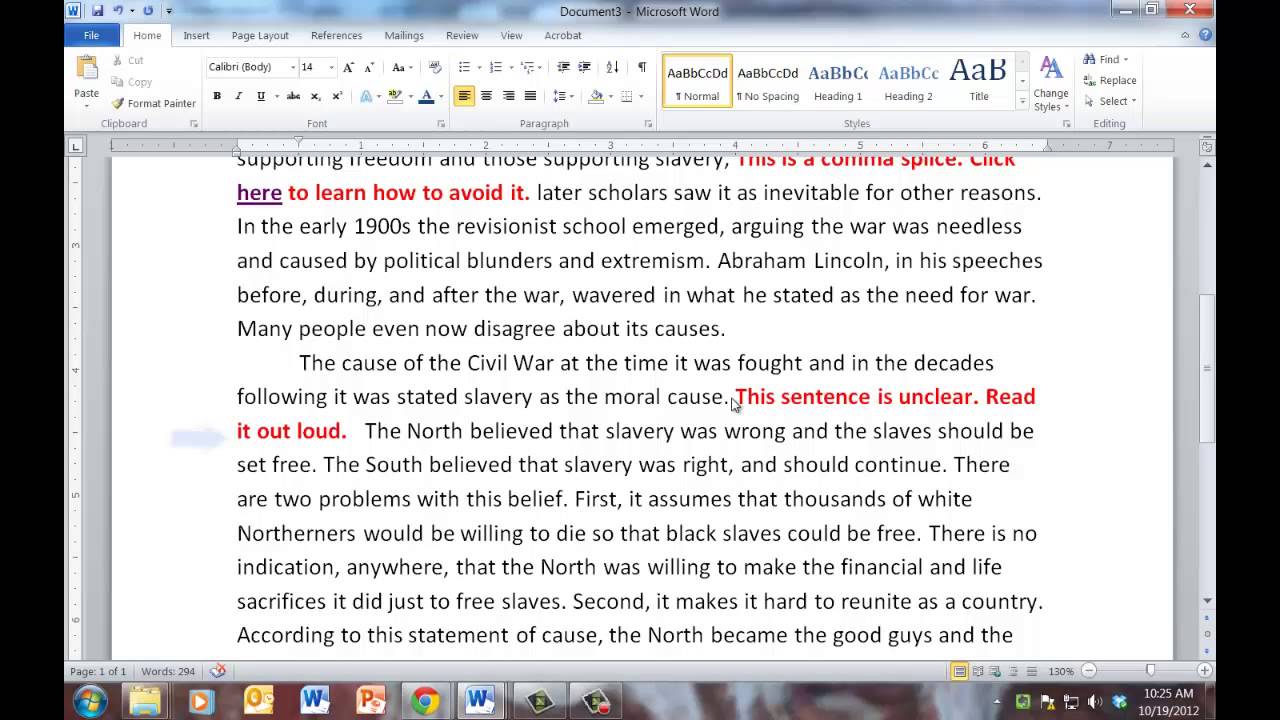Open the File tab
Image resolution: width=1280 pixels, height=720 pixels.
tap(91, 35)
